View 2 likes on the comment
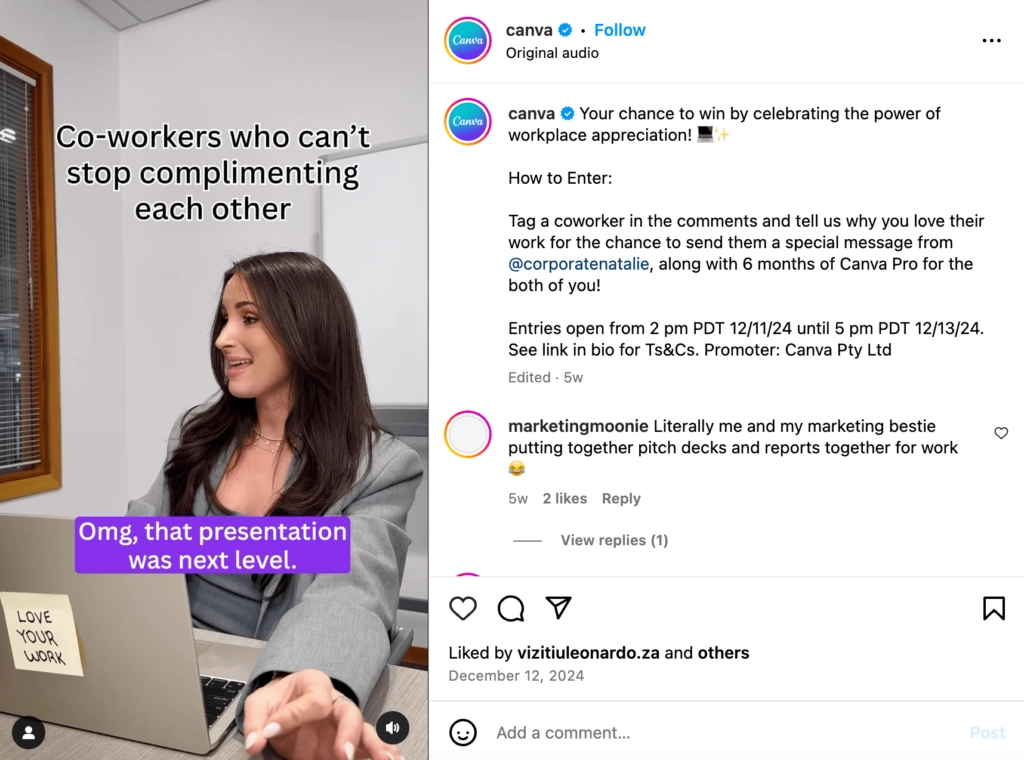 click(x=564, y=498)
